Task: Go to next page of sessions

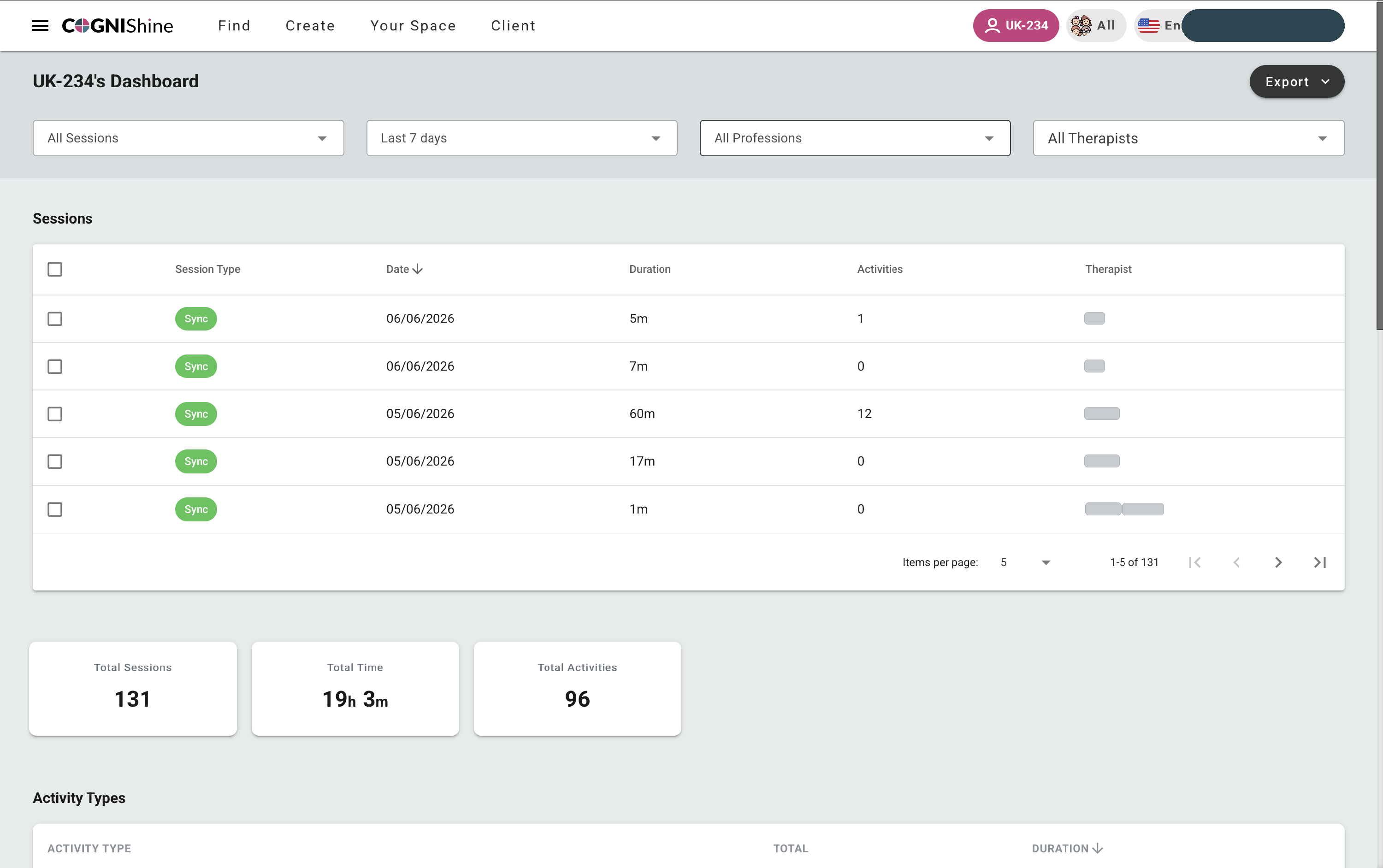Action: point(1278,562)
